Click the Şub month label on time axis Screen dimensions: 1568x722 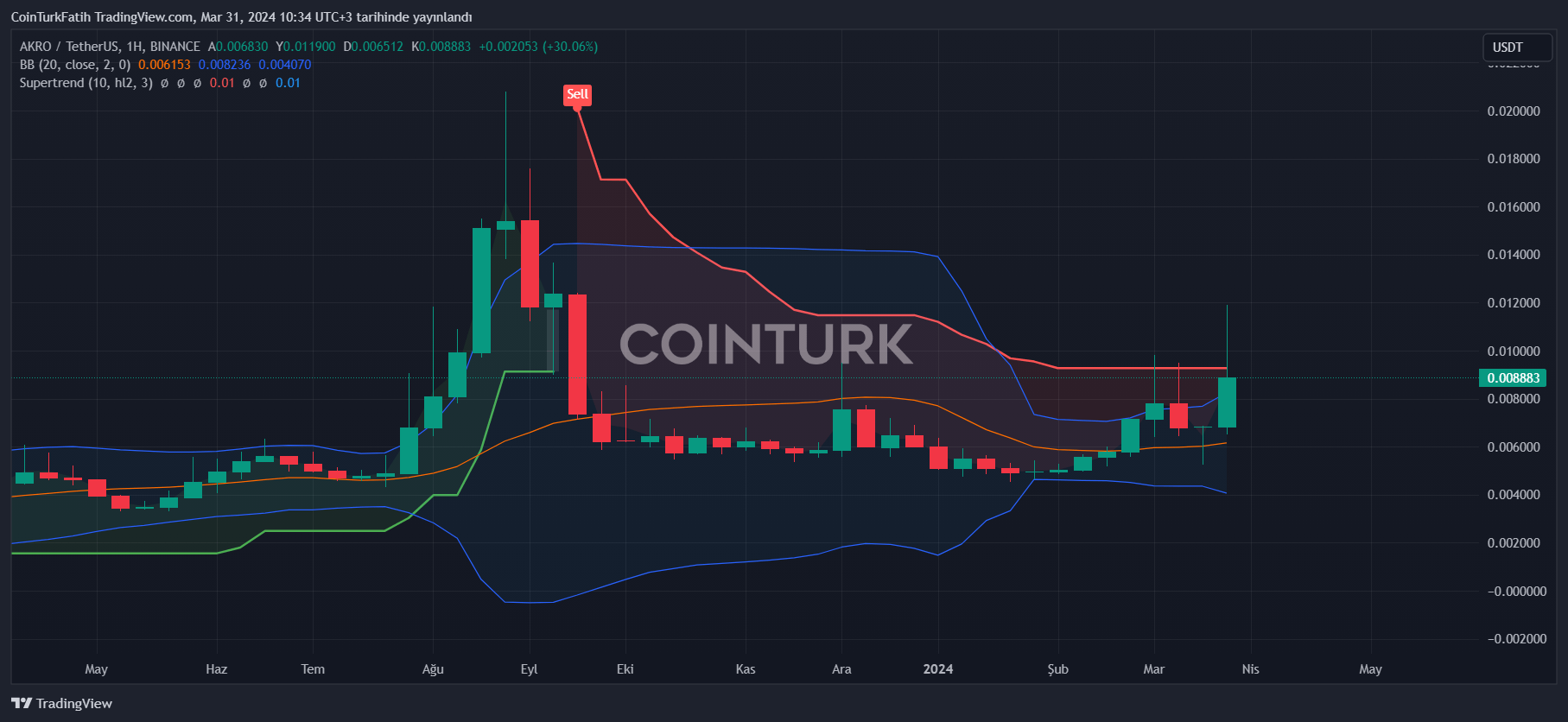click(1058, 669)
